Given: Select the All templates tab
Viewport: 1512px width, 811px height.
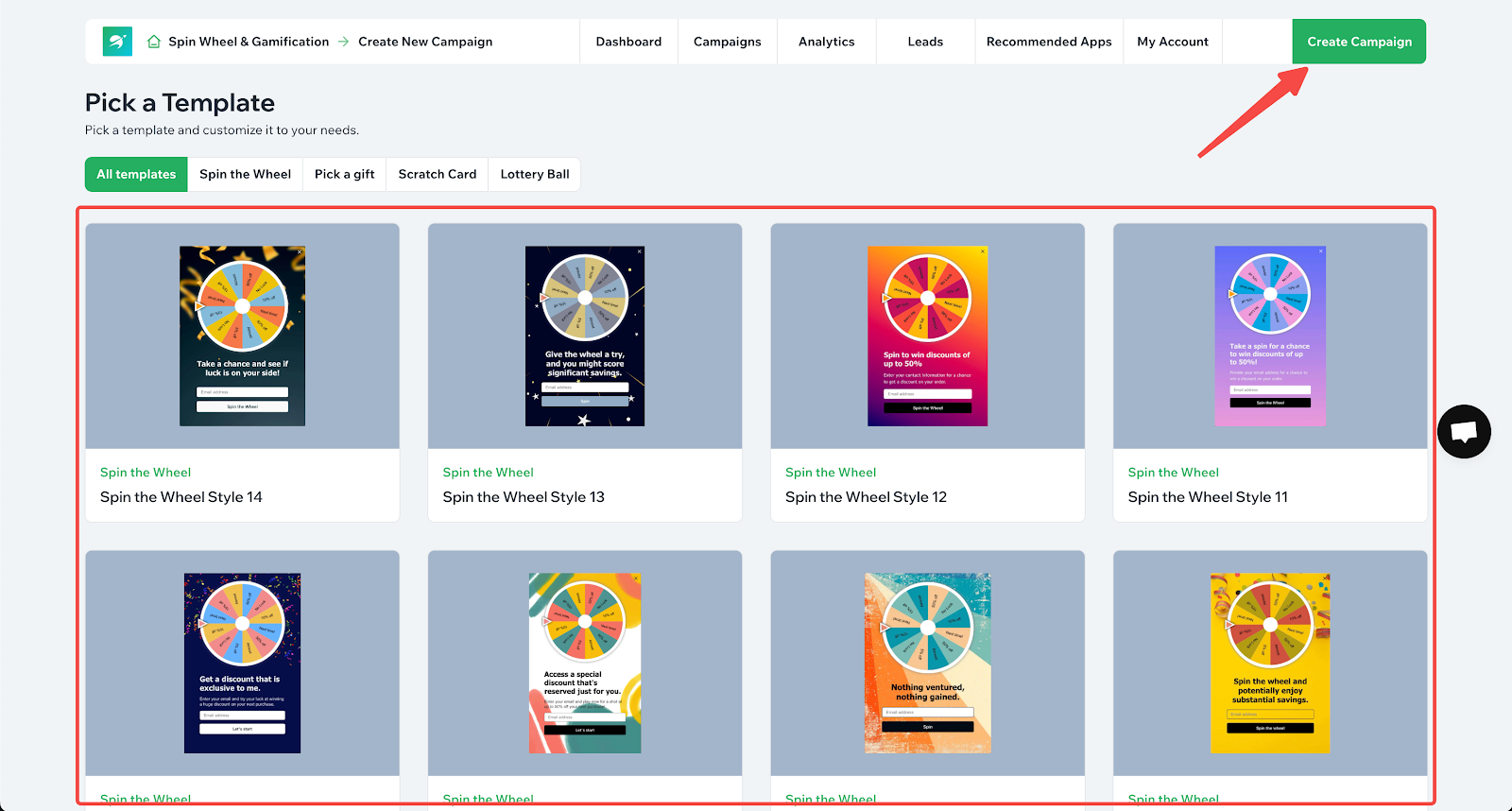Looking at the screenshot, I should (x=136, y=174).
